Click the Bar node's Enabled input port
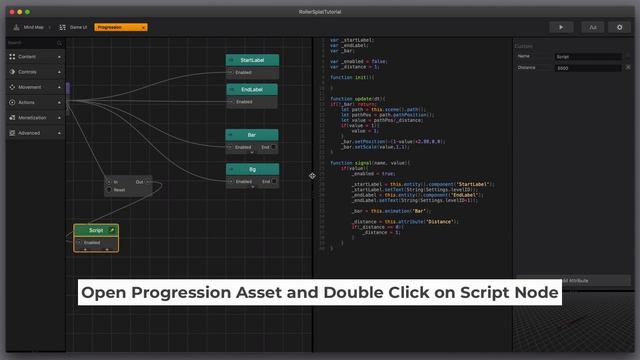The image size is (640, 360). point(231,147)
